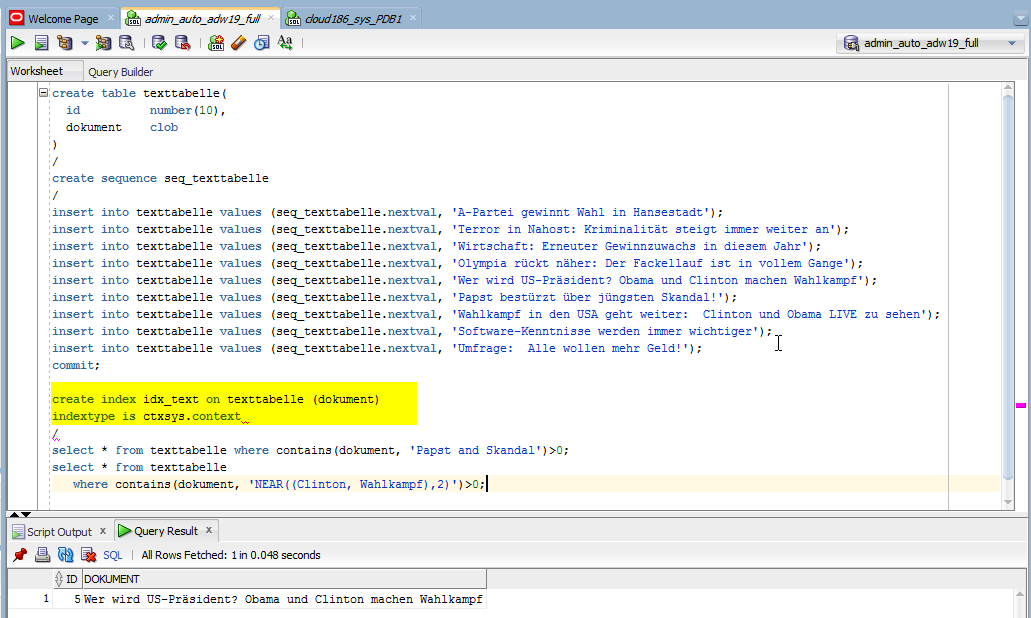1031x618 pixels.
Task: Click the Explain Plan icon
Action: pyautogui.click(x=64, y=43)
